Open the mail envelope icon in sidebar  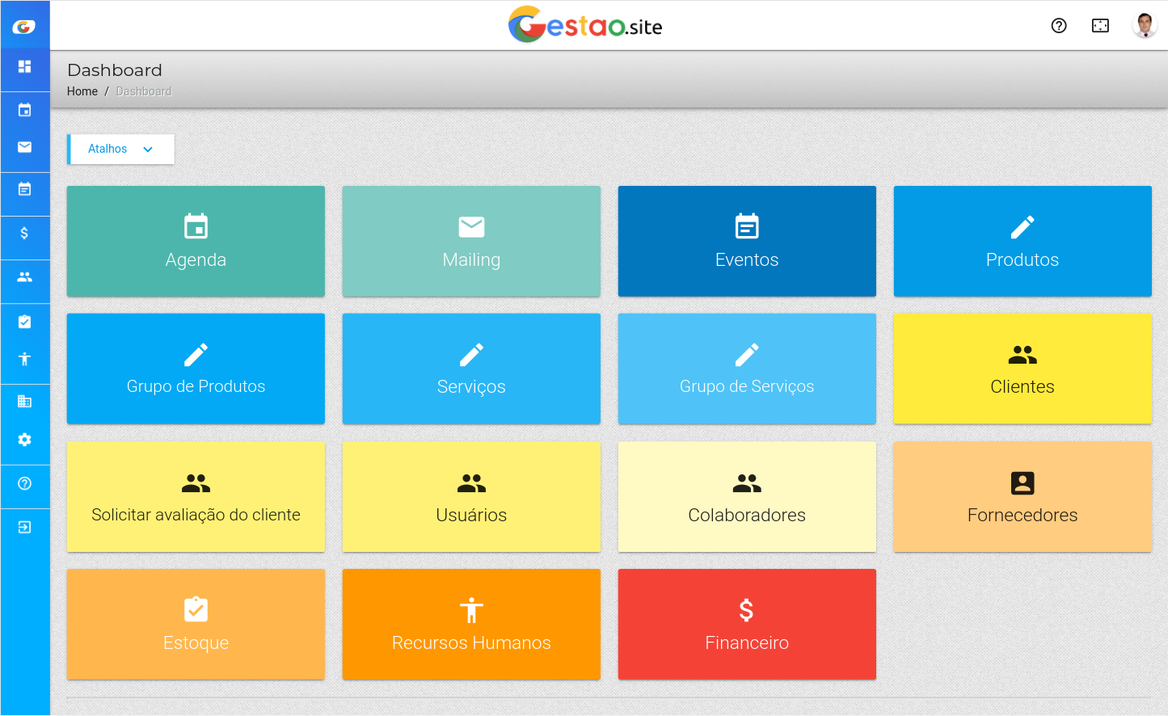click(25, 147)
